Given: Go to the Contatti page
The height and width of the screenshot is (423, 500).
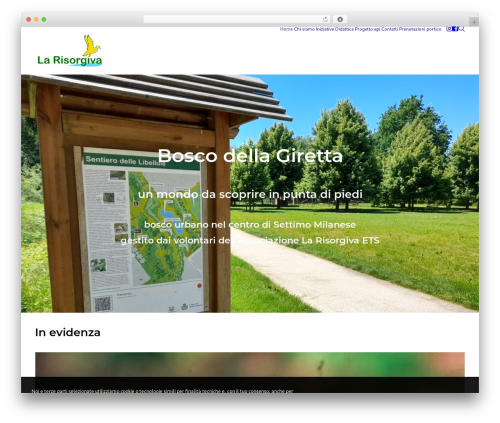Looking at the screenshot, I should tap(390, 29).
